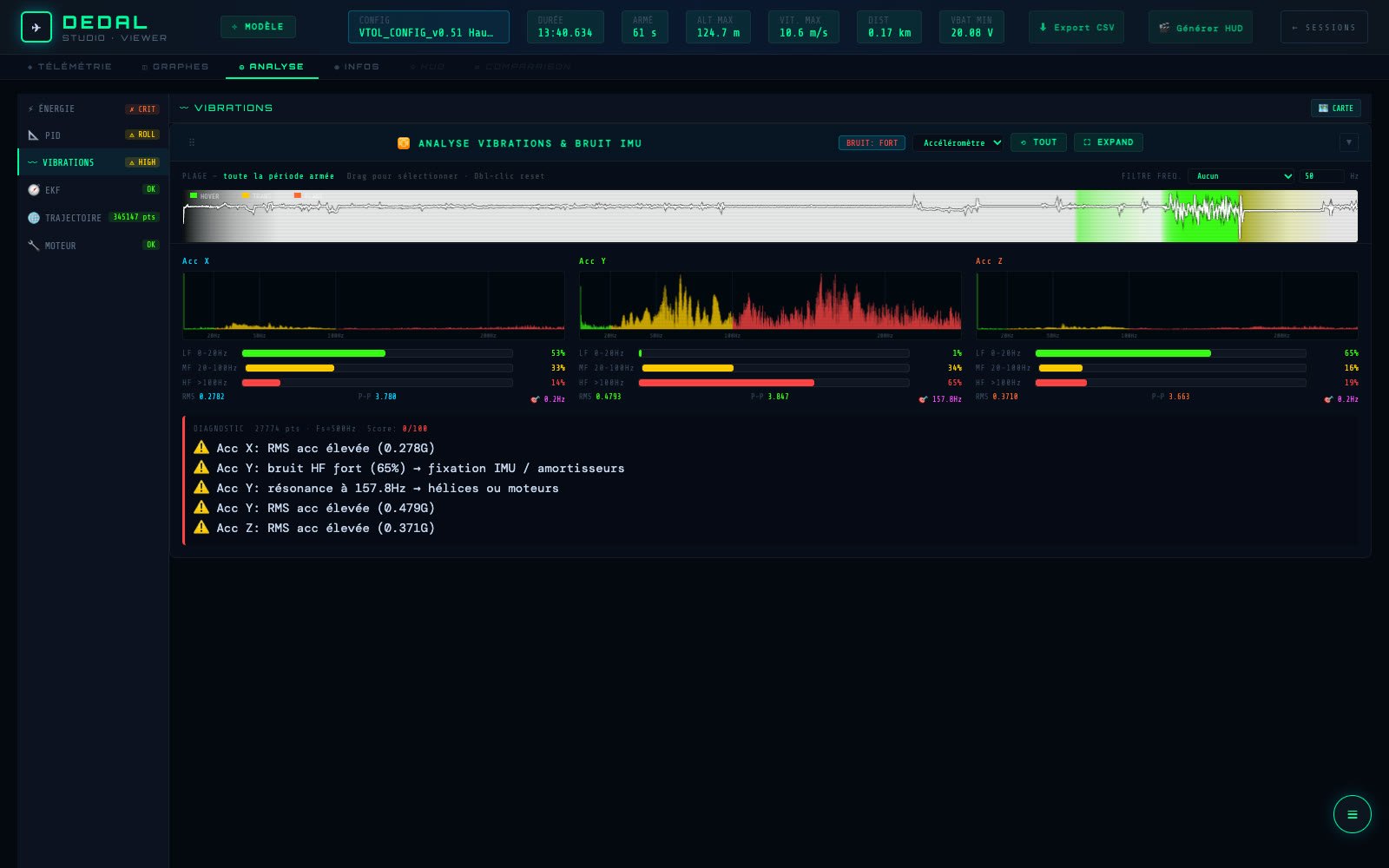
Task: Open the Accéléromètre sensor dropdown
Action: click(958, 143)
